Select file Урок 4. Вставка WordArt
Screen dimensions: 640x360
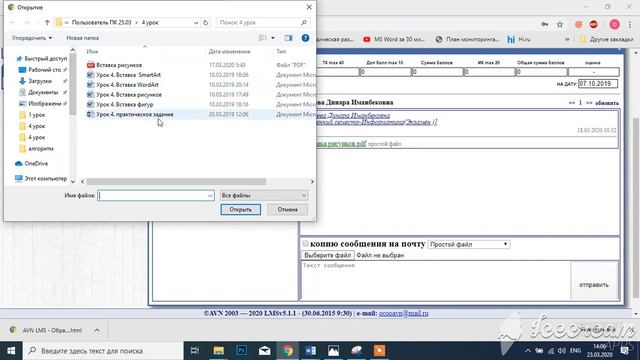tap(127, 85)
